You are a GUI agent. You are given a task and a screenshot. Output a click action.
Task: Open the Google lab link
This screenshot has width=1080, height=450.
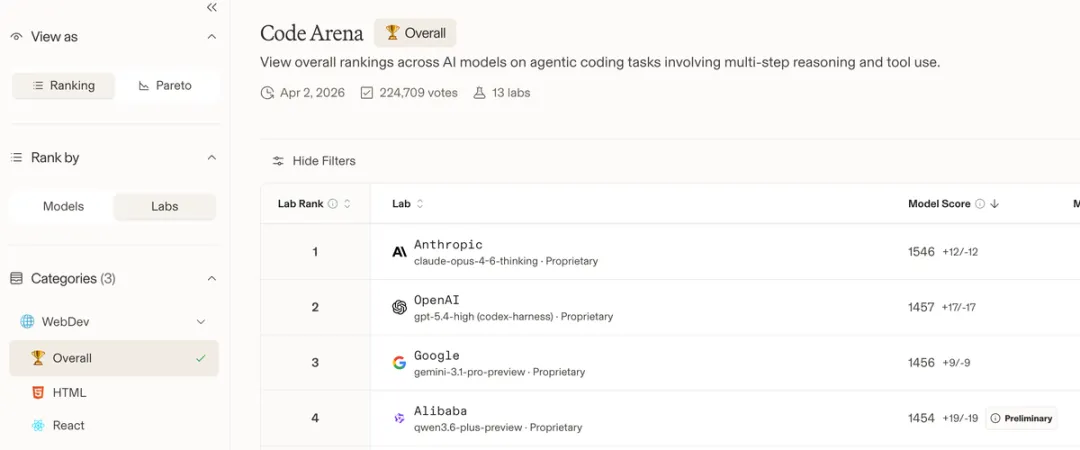click(x=436, y=356)
